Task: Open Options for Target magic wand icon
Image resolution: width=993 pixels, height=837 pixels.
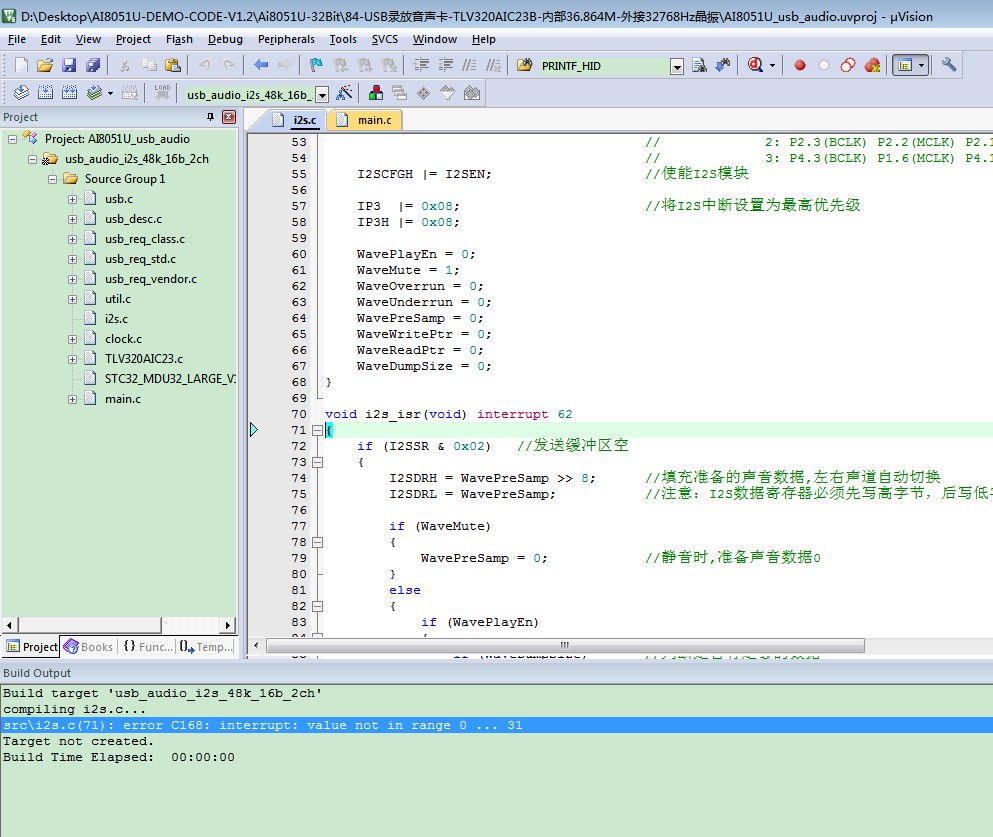Action: click(344, 93)
